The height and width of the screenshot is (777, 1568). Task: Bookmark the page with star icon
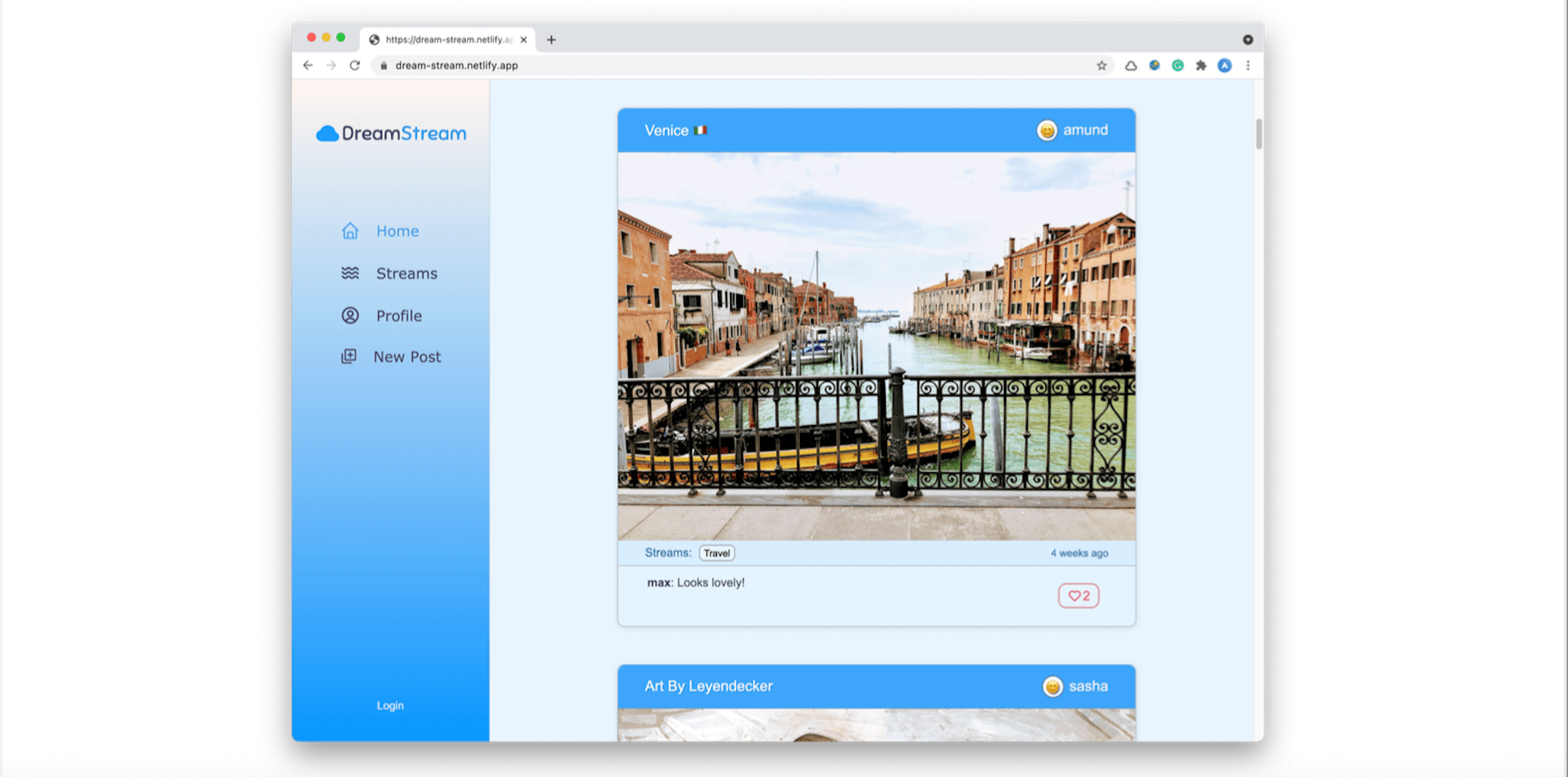pyautogui.click(x=1102, y=65)
